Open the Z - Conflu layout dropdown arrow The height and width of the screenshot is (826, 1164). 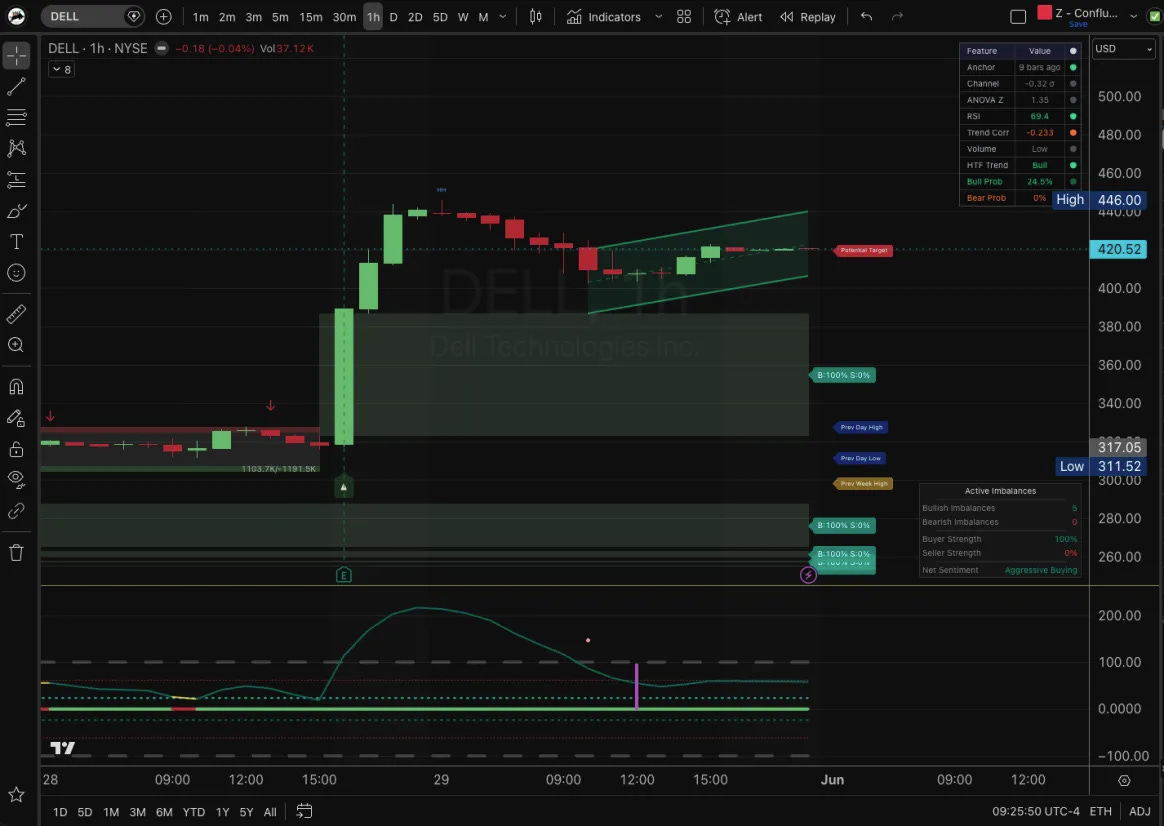(x=1134, y=16)
